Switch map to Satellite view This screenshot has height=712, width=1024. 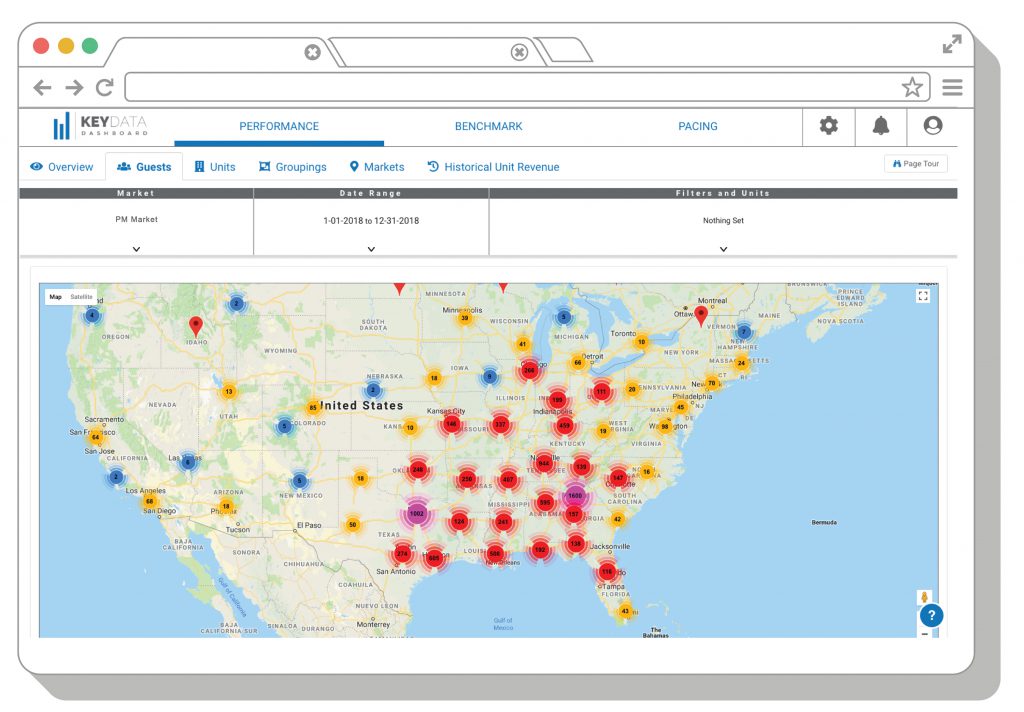[82, 297]
